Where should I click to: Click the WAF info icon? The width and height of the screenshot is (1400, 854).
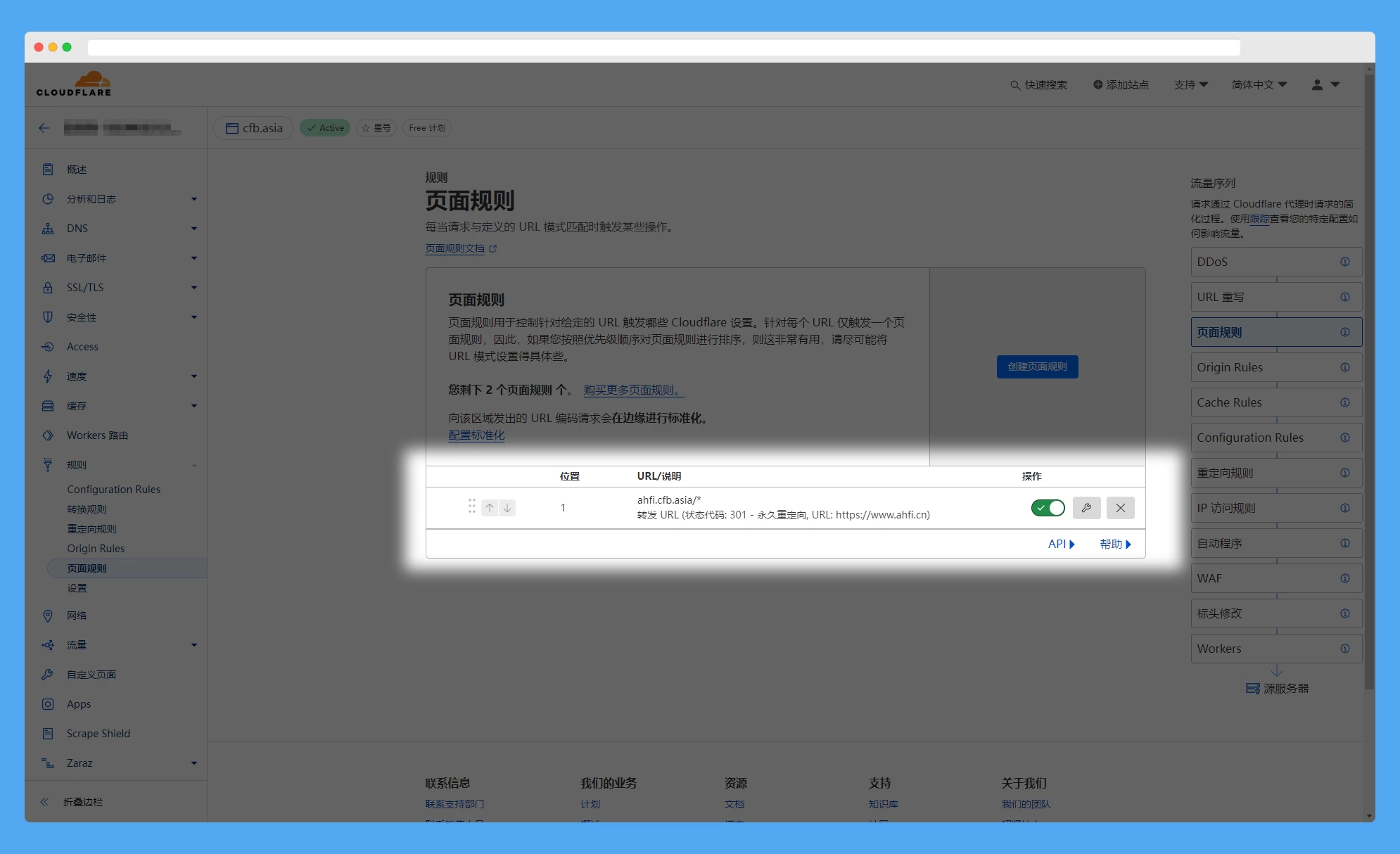click(1344, 578)
